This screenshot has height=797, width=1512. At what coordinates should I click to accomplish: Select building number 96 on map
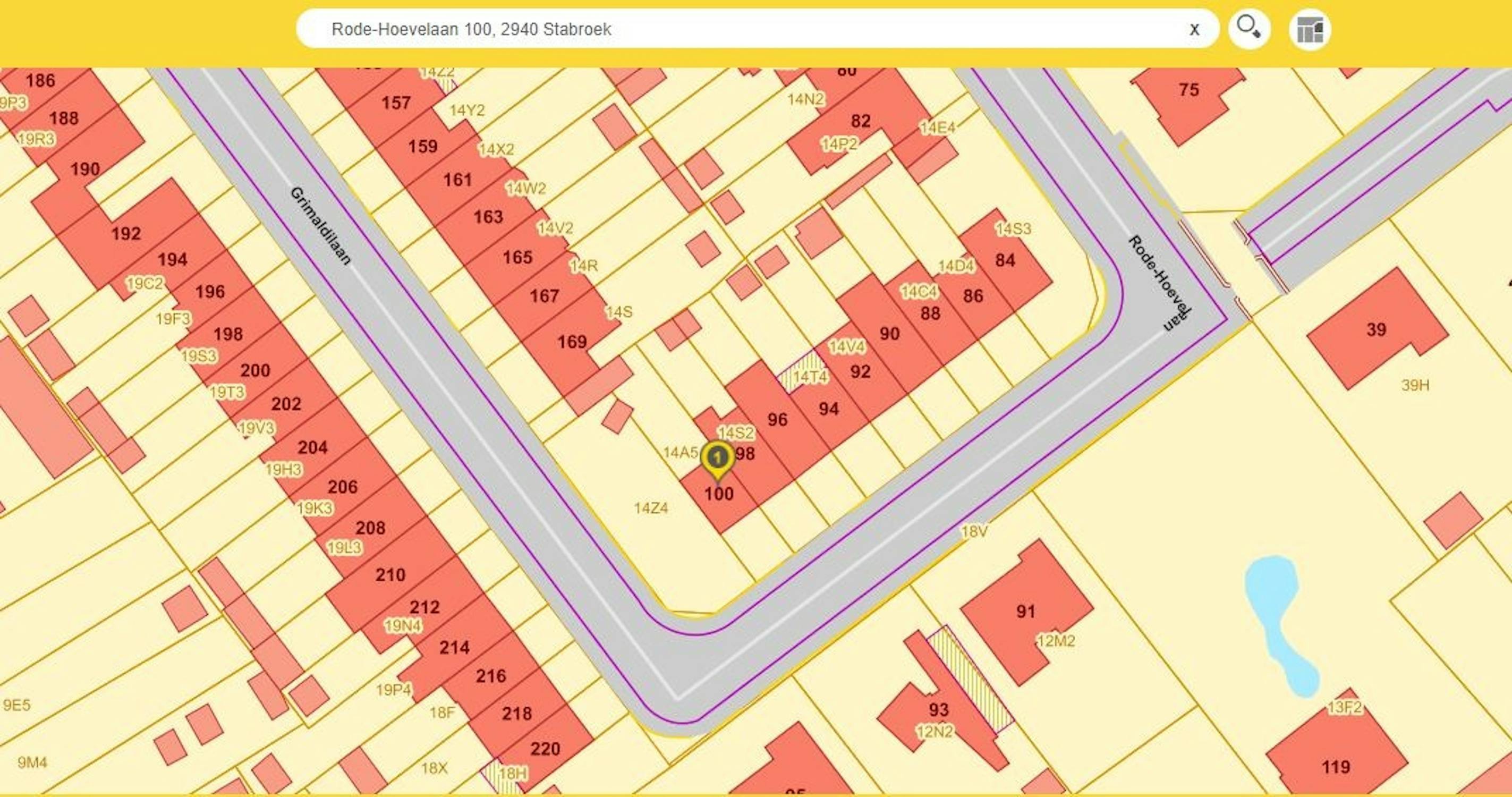click(x=777, y=419)
